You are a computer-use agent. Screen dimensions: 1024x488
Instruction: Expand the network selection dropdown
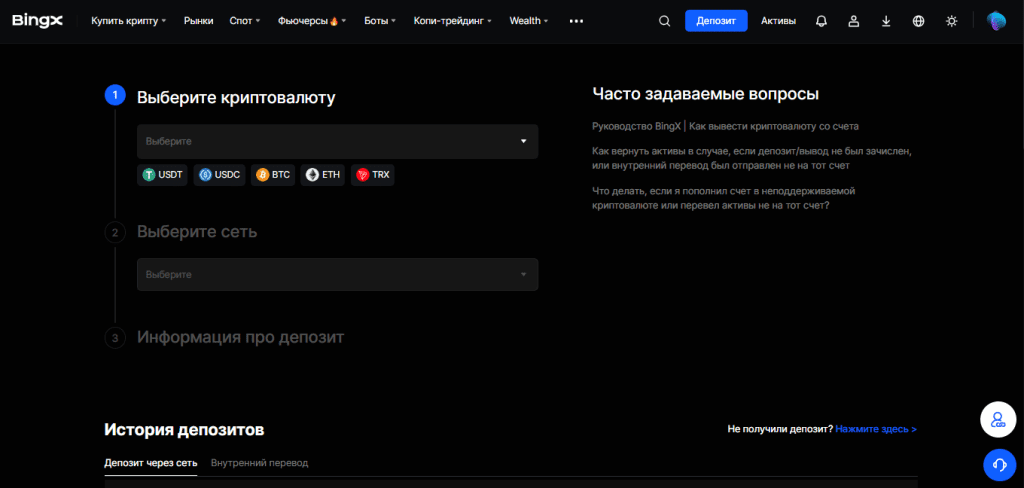tap(338, 274)
